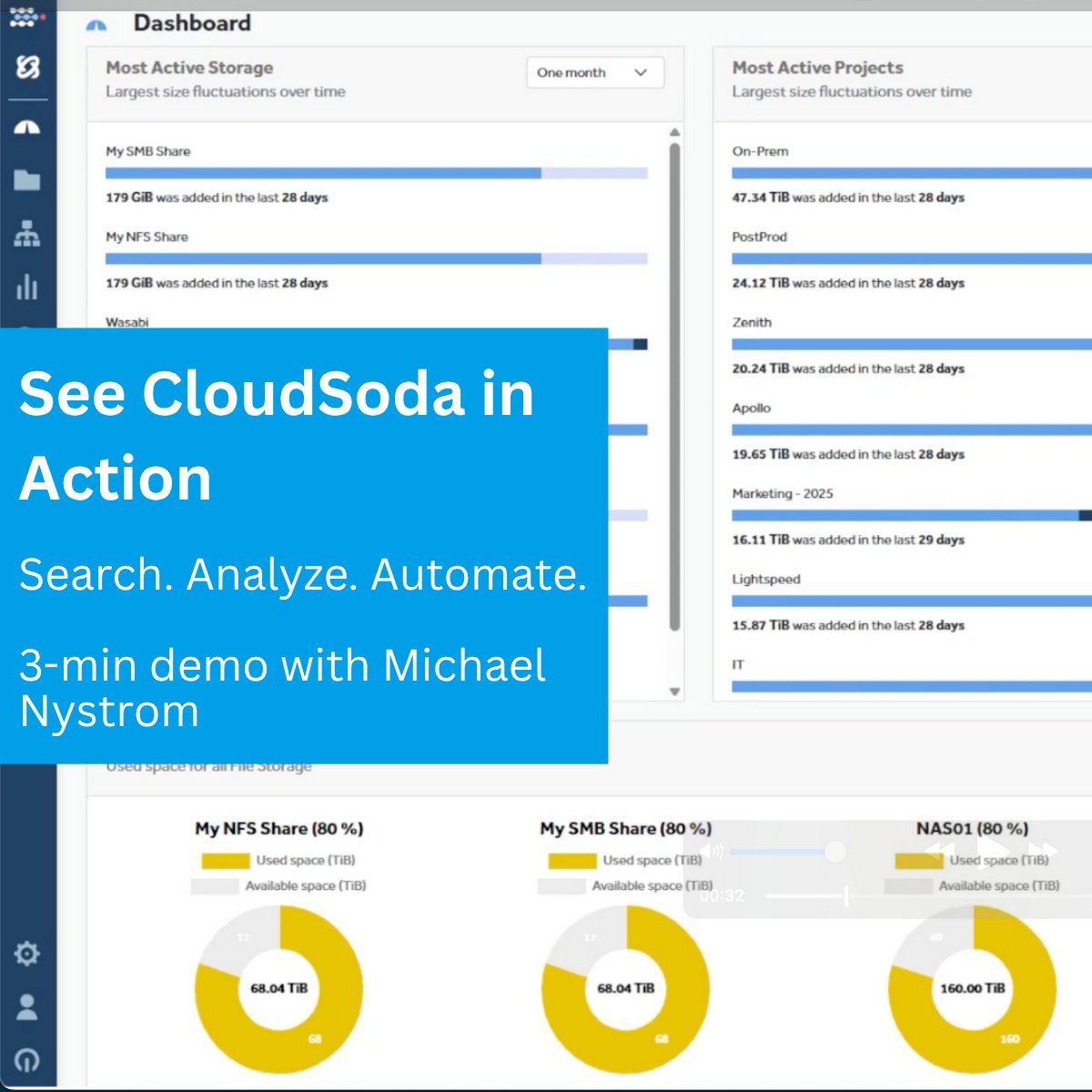Click the video rewind button

click(x=940, y=852)
